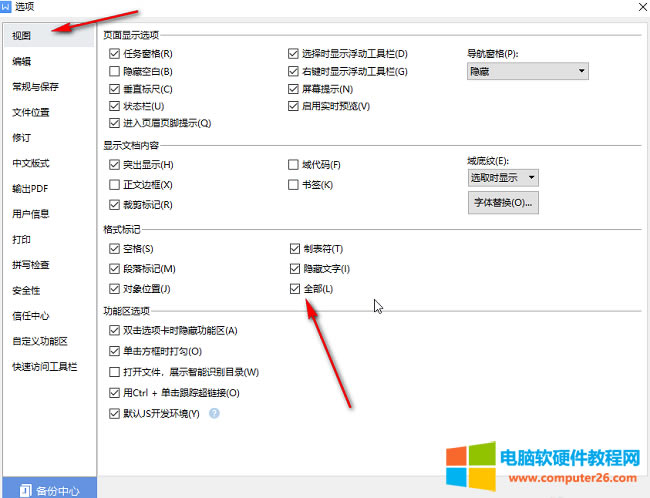Toggle 制表符(T) checkbox
Screen dimensions: 650x498
click(295, 249)
